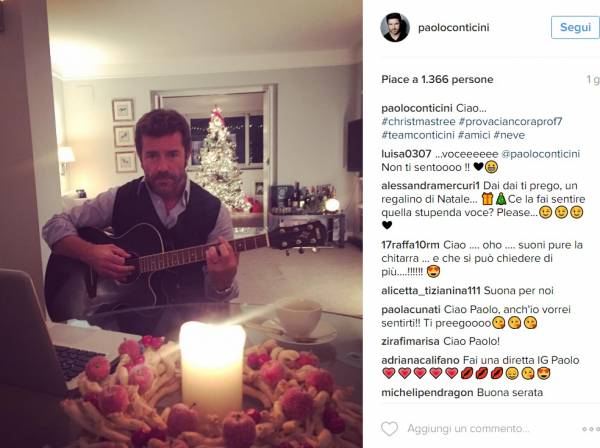Open the #neve hashtag
The image size is (600, 448).
(509, 135)
